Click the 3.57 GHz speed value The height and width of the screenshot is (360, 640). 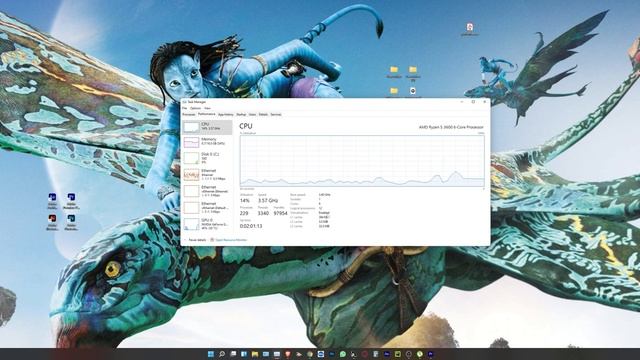tap(268, 200)
